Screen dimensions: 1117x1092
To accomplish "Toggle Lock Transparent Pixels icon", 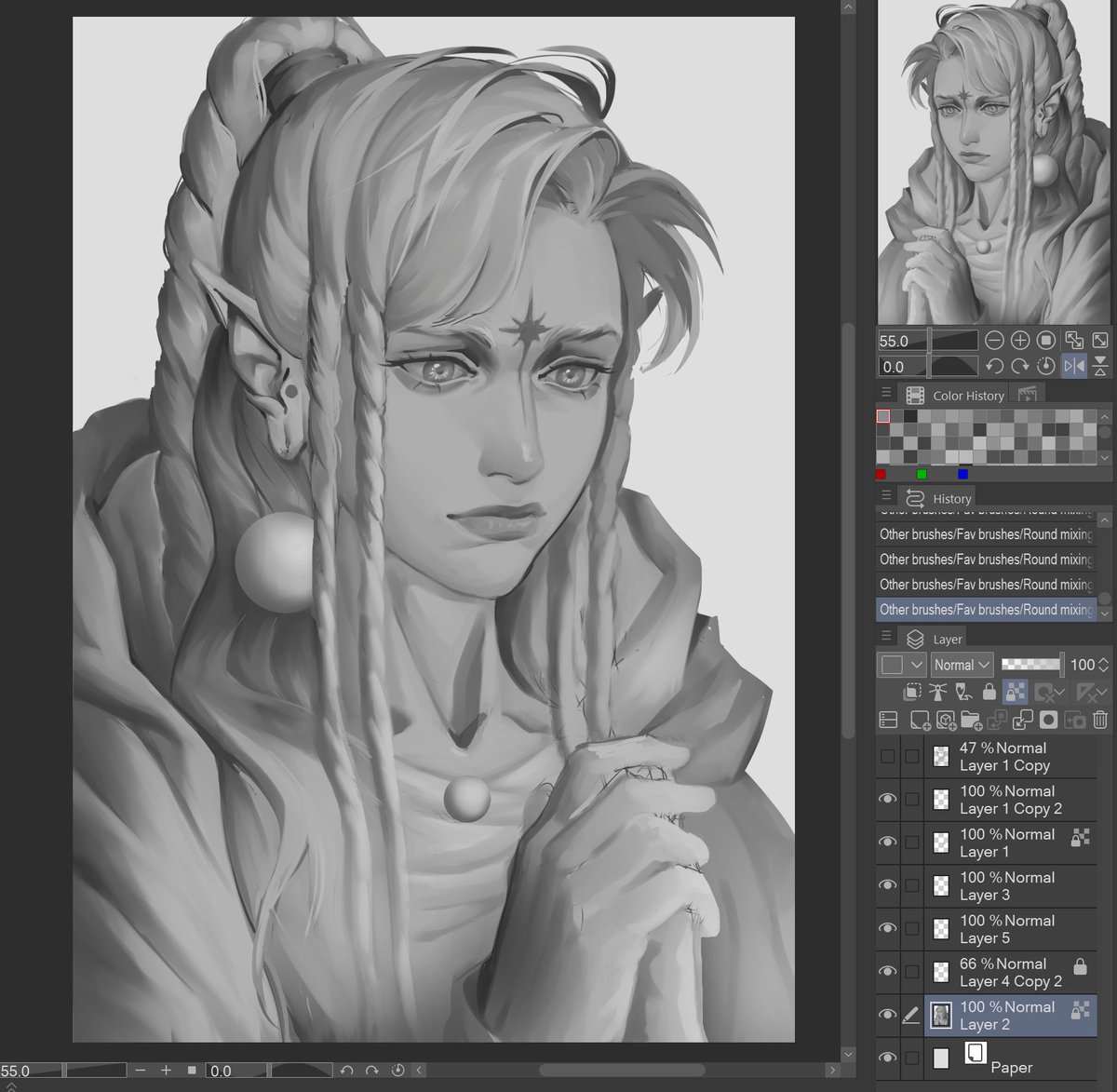I will [1016, 692].
